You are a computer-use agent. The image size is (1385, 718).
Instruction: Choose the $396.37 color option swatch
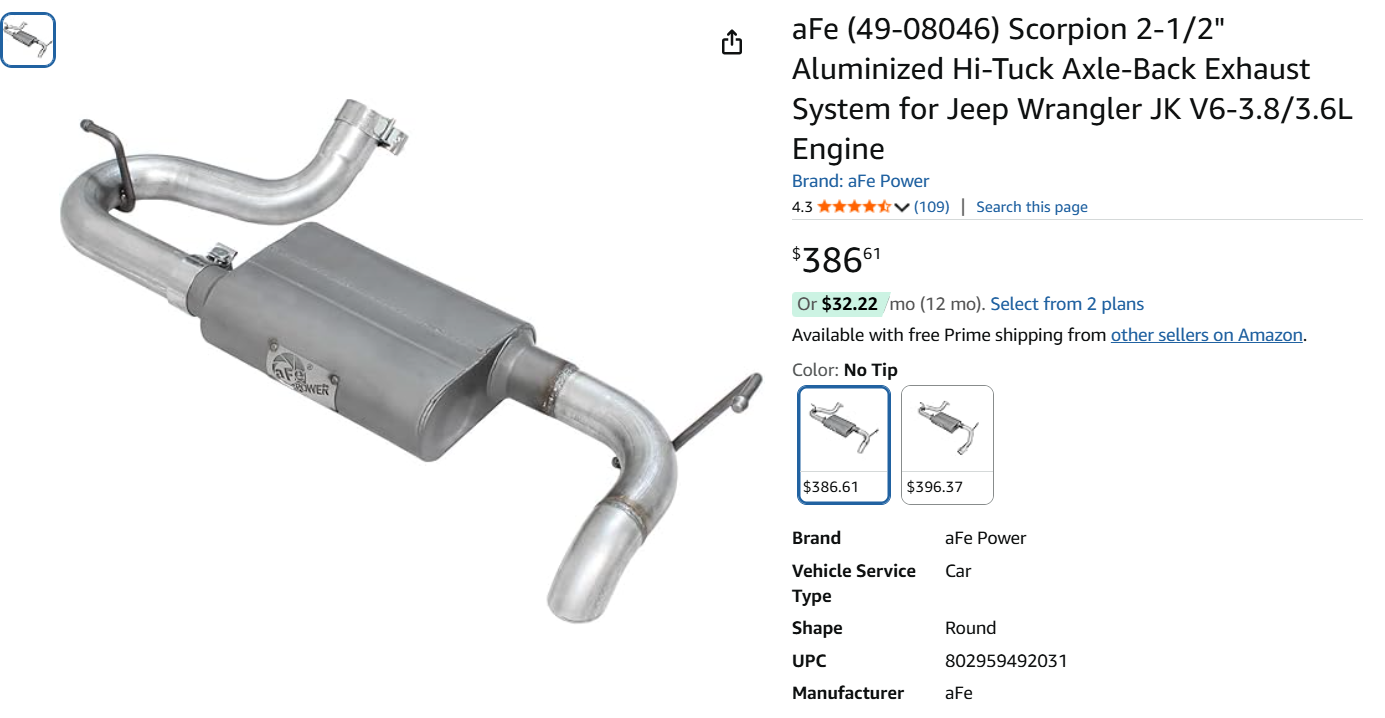(947, 445)
